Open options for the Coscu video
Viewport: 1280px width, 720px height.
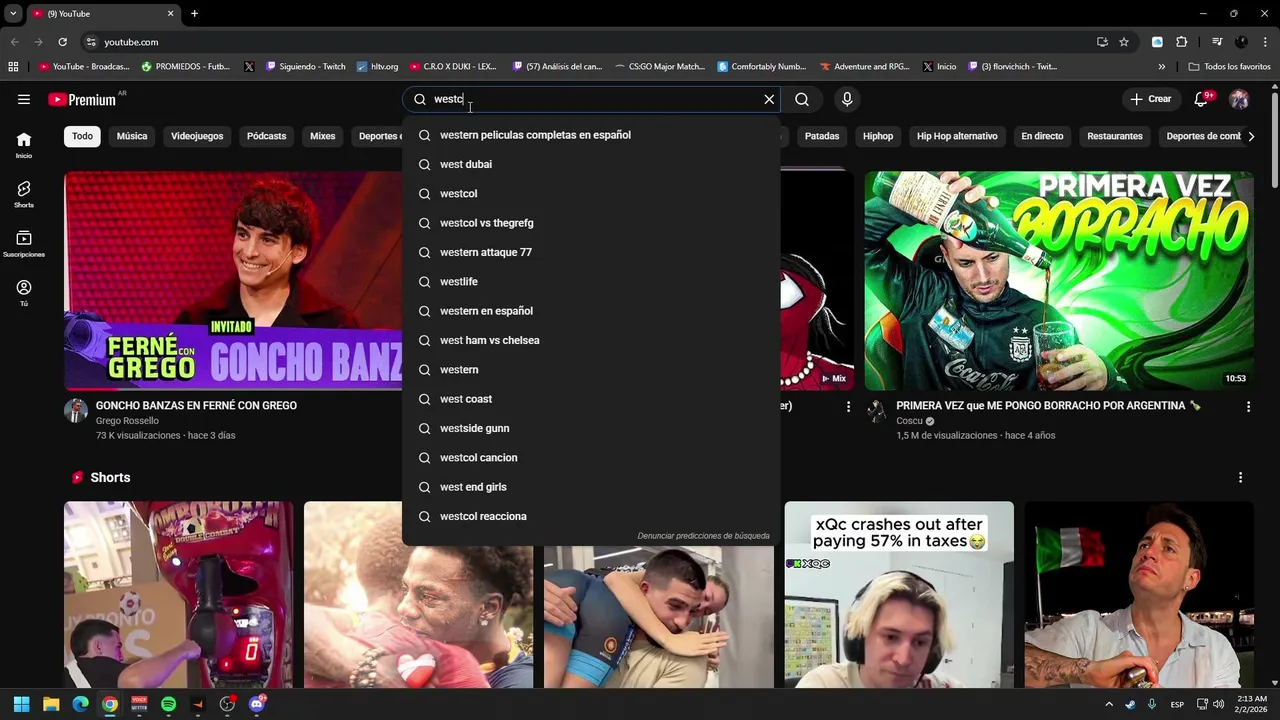pyautogui.click(x=1248, y=406)
